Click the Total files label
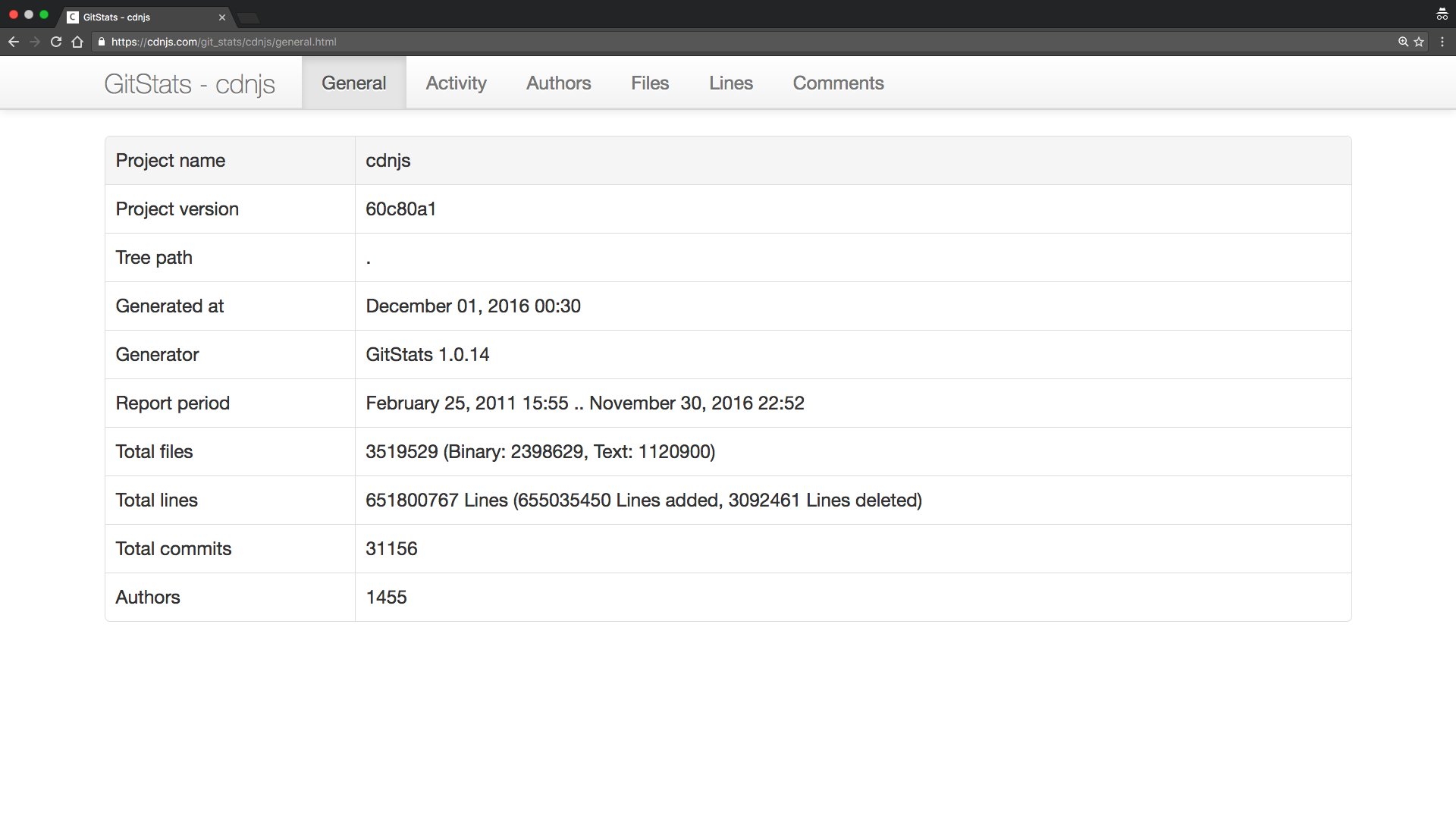Viewport: 1456px width, 819px height. (x=154, y=452)
